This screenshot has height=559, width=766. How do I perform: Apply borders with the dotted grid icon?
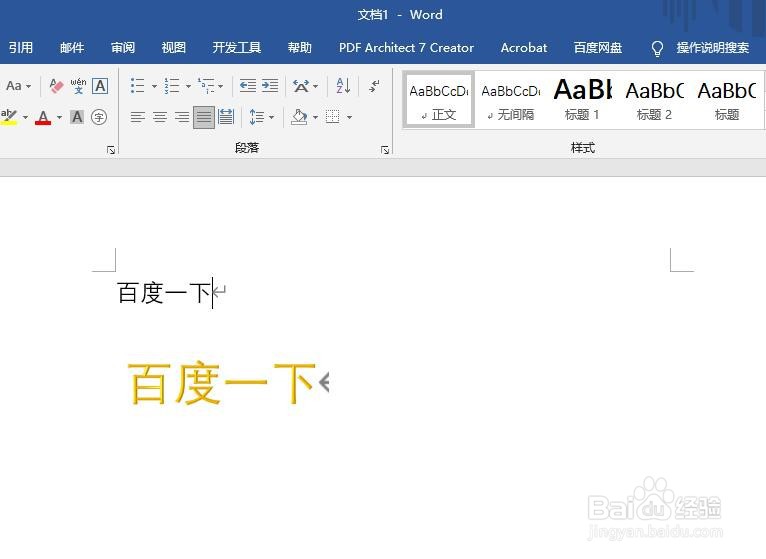click(333, 117)
